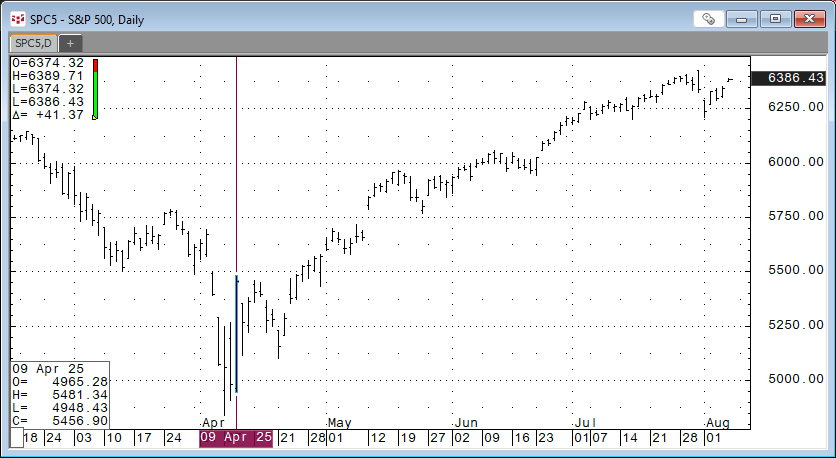Click the L=6386.43 last value
836x458 pixels.
tap(48, 102)
